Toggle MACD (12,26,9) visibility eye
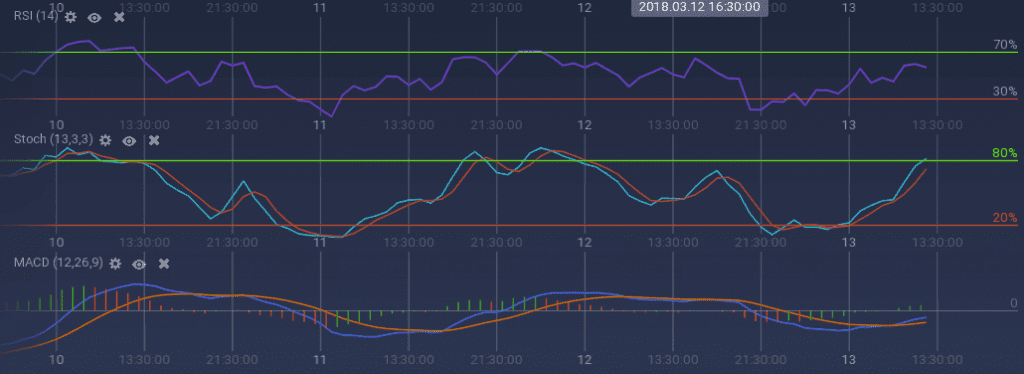Image resolution: width=1024 pixels, height=374 pixels. coord(139,264)
